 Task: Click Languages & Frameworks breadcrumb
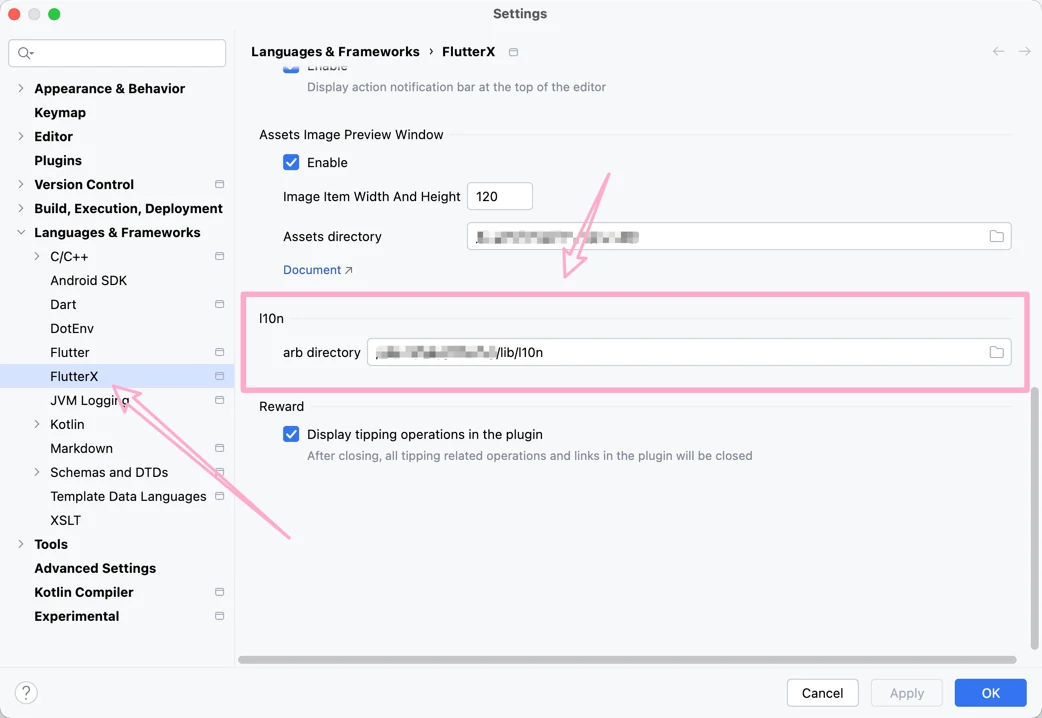(x=335, y=51)
